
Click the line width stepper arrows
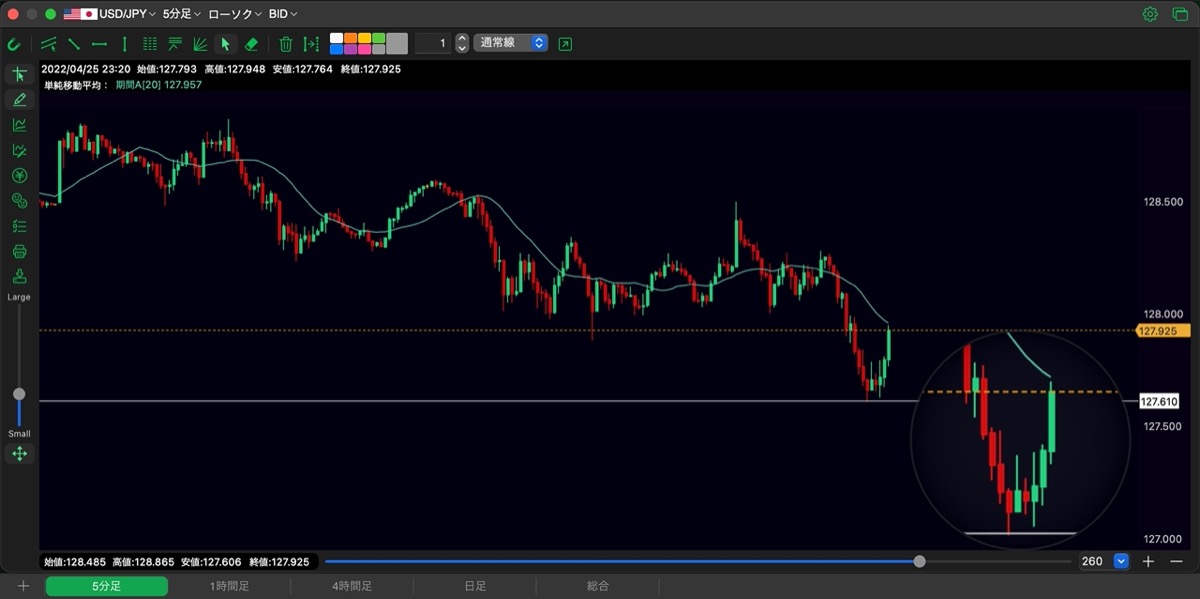click(x=462, y=43)
